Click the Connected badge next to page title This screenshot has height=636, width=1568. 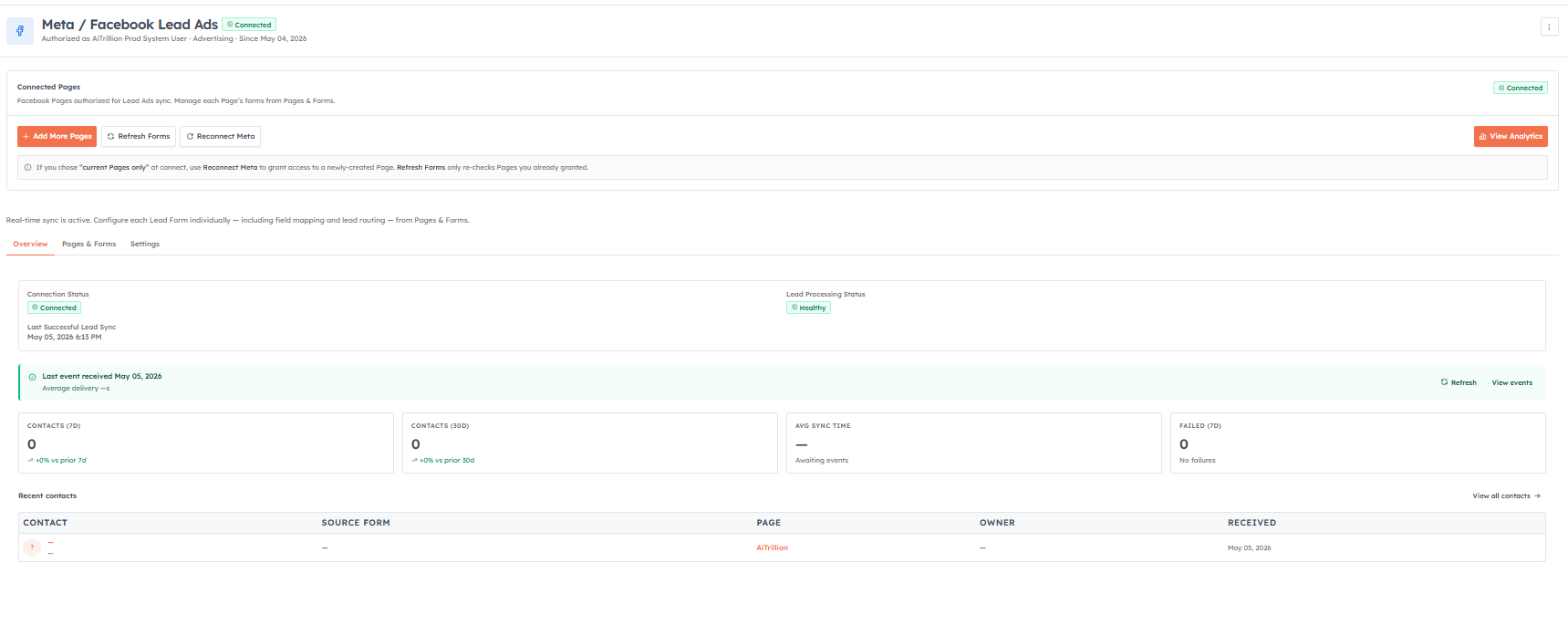point(249,25)
